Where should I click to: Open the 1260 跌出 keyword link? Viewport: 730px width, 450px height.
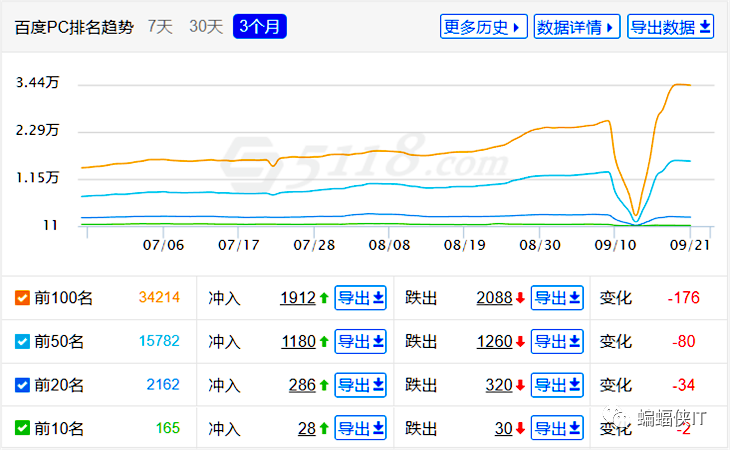[494, 342]
